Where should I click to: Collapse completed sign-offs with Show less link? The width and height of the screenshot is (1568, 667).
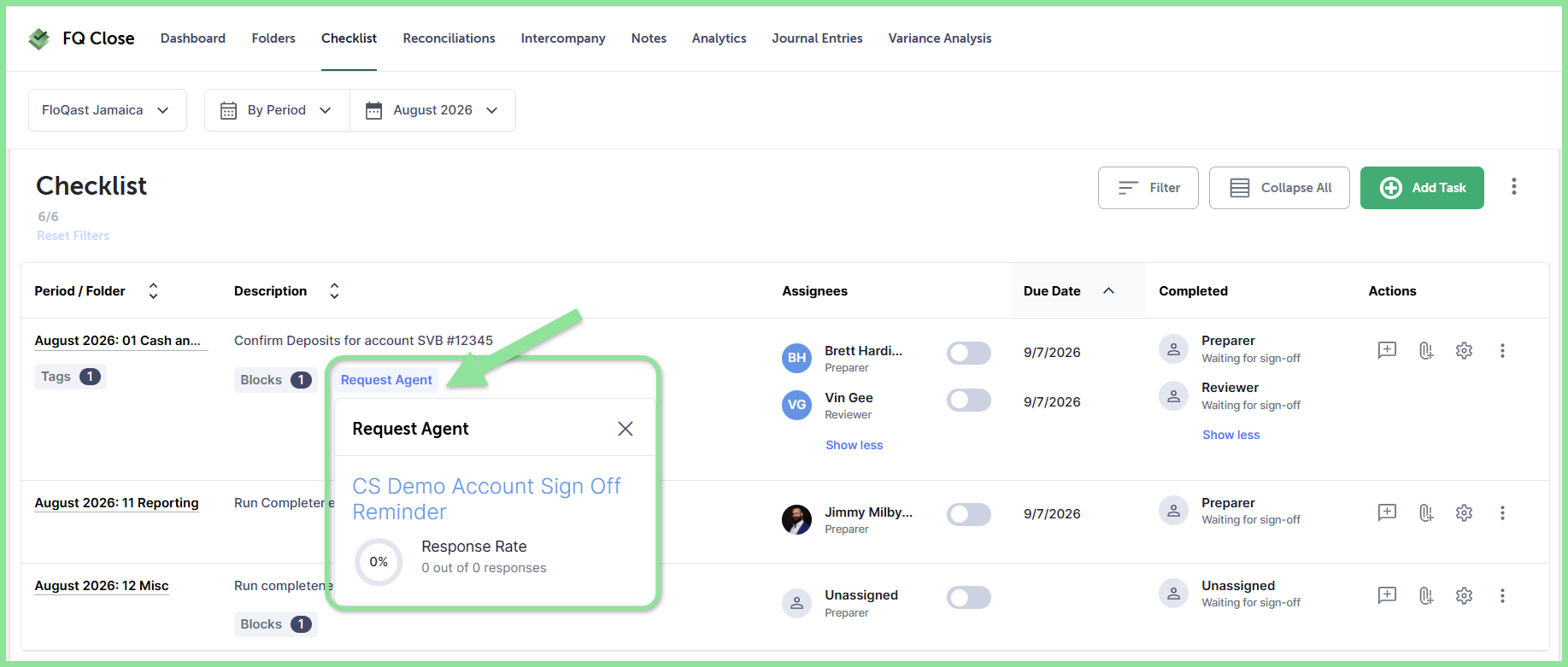[x=1231, y=435]
